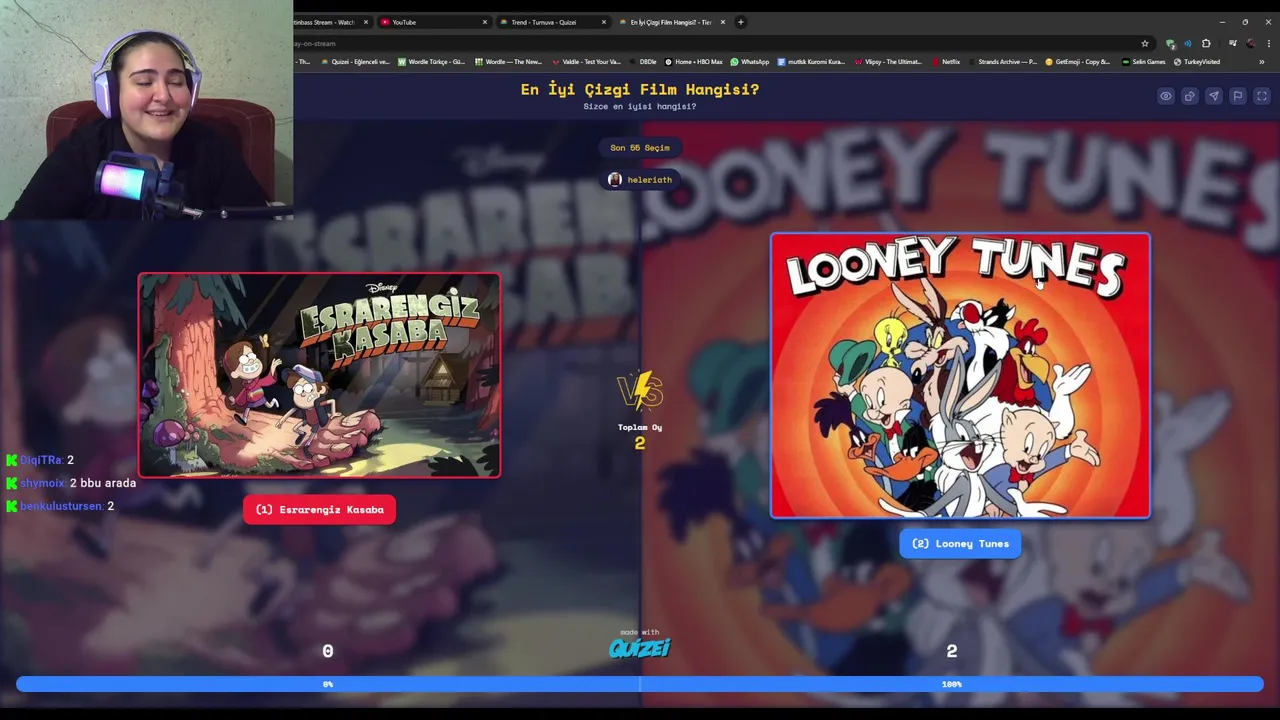Open the Netflix bookmark

945,62
